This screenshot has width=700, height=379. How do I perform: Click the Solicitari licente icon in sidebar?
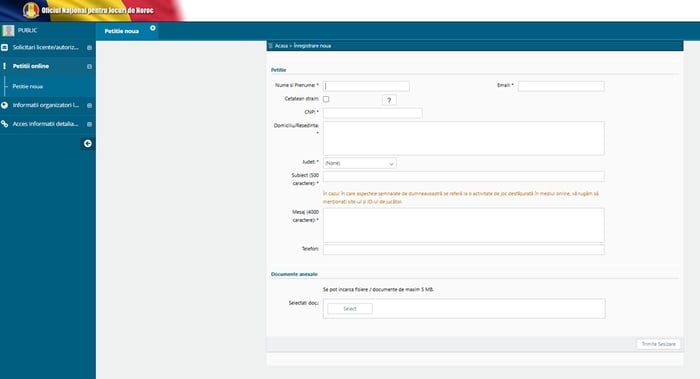[x=4, y=47]
